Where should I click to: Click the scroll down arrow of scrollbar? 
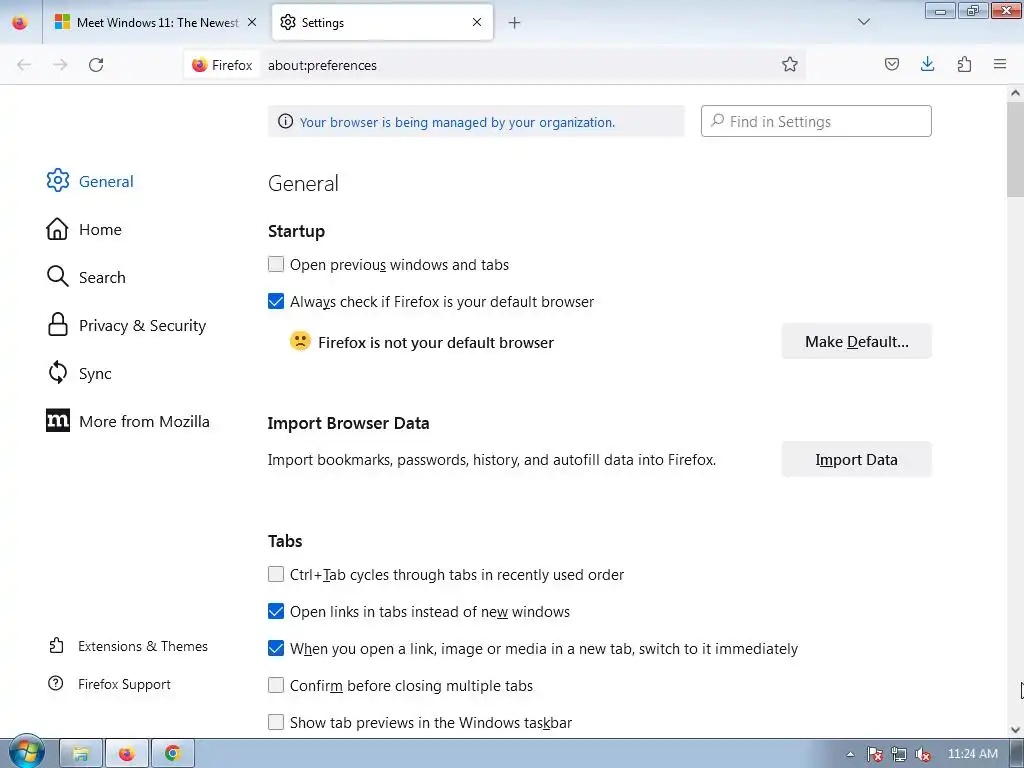pyautogui.click(x=1015, y=729)
